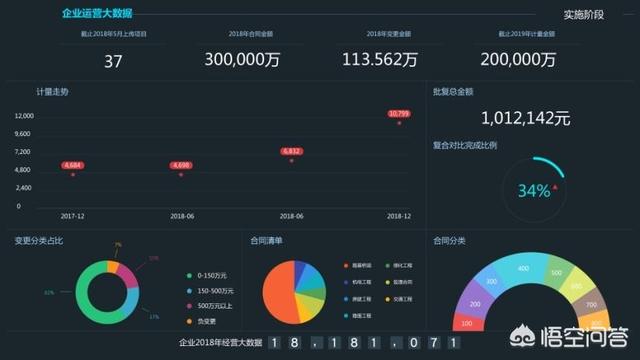Click the 2018-12 axis label
This screenshot has width=640, height=360.
(x=399, y=216)
